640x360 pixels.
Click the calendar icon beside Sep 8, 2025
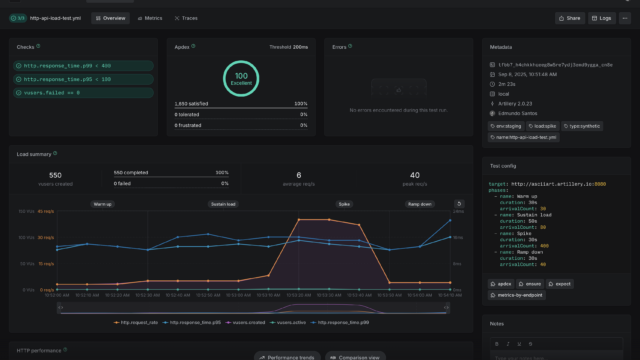tap(492, 75)
